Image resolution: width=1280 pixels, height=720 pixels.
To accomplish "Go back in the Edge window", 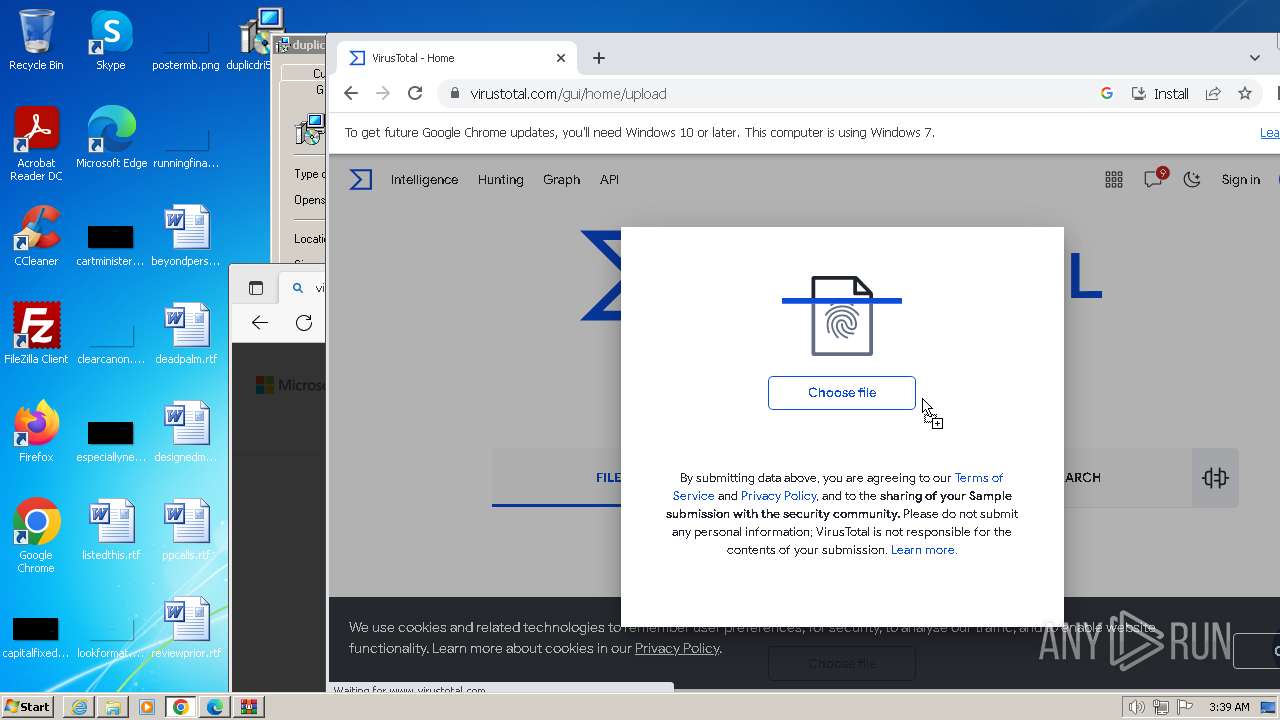I will (260, 322).
